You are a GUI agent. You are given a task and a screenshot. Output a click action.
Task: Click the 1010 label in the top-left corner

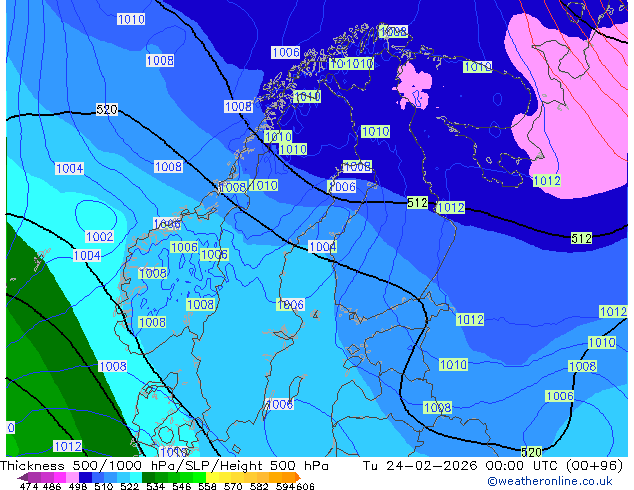(x=131, y=19)
